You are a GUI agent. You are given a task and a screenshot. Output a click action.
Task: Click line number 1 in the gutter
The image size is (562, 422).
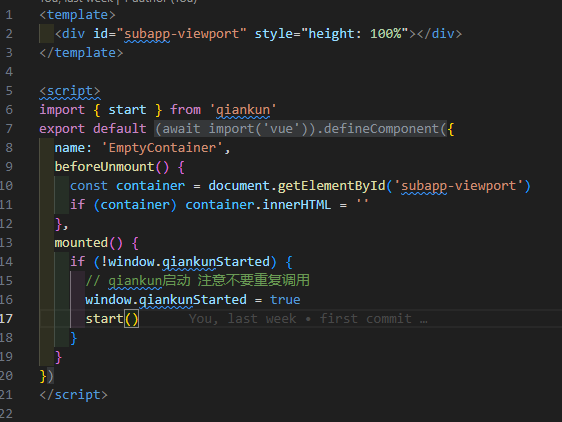click(x=9, y=15)
